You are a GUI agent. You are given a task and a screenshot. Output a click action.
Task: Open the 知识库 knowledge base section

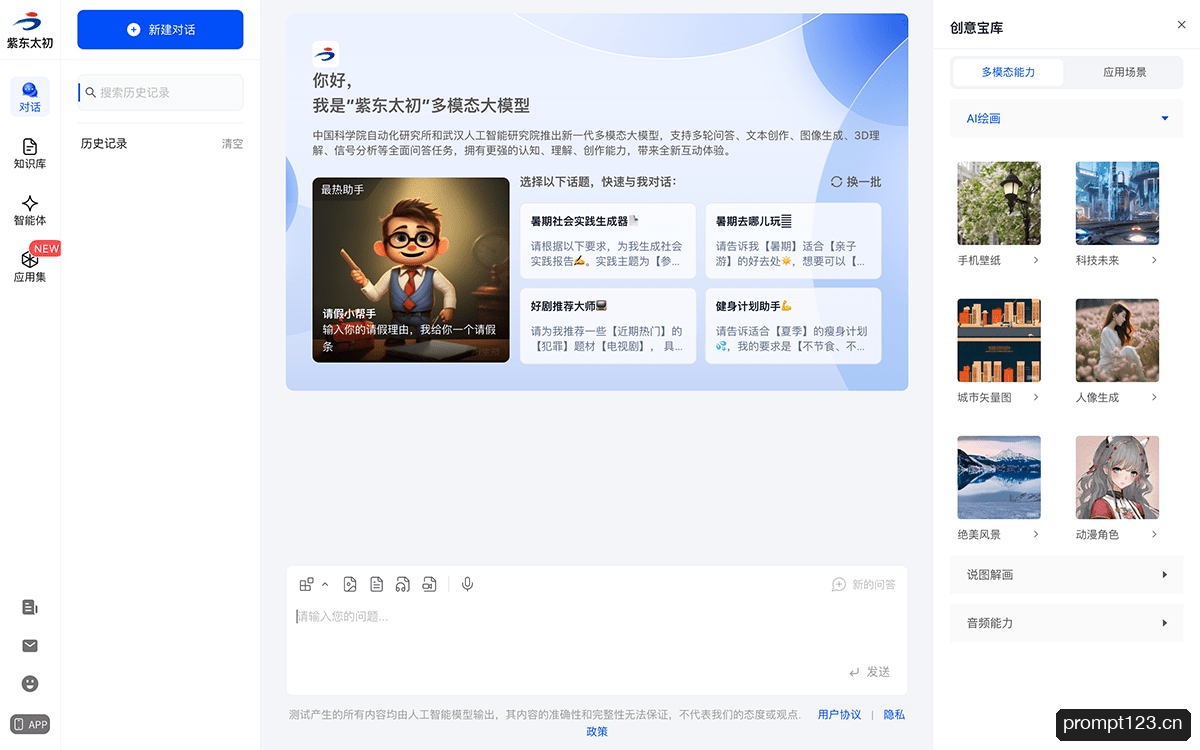point(30,154)
